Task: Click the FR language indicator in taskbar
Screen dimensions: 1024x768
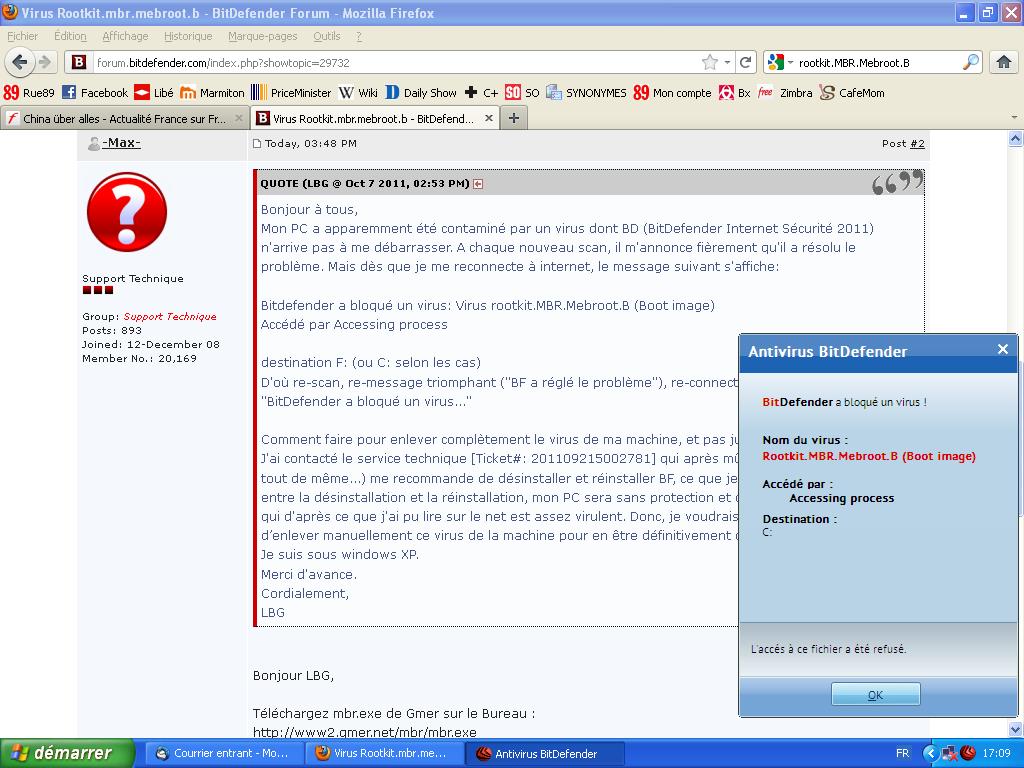Action: tap(902, 753)
